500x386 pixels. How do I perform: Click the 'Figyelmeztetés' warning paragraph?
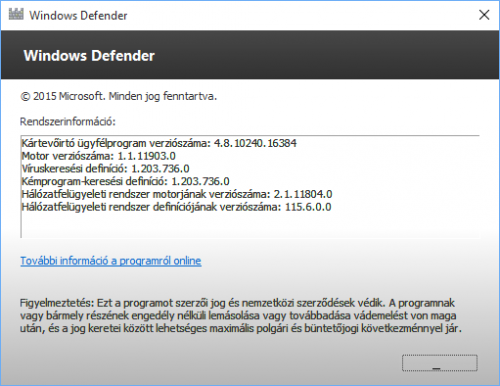point(241,316)
